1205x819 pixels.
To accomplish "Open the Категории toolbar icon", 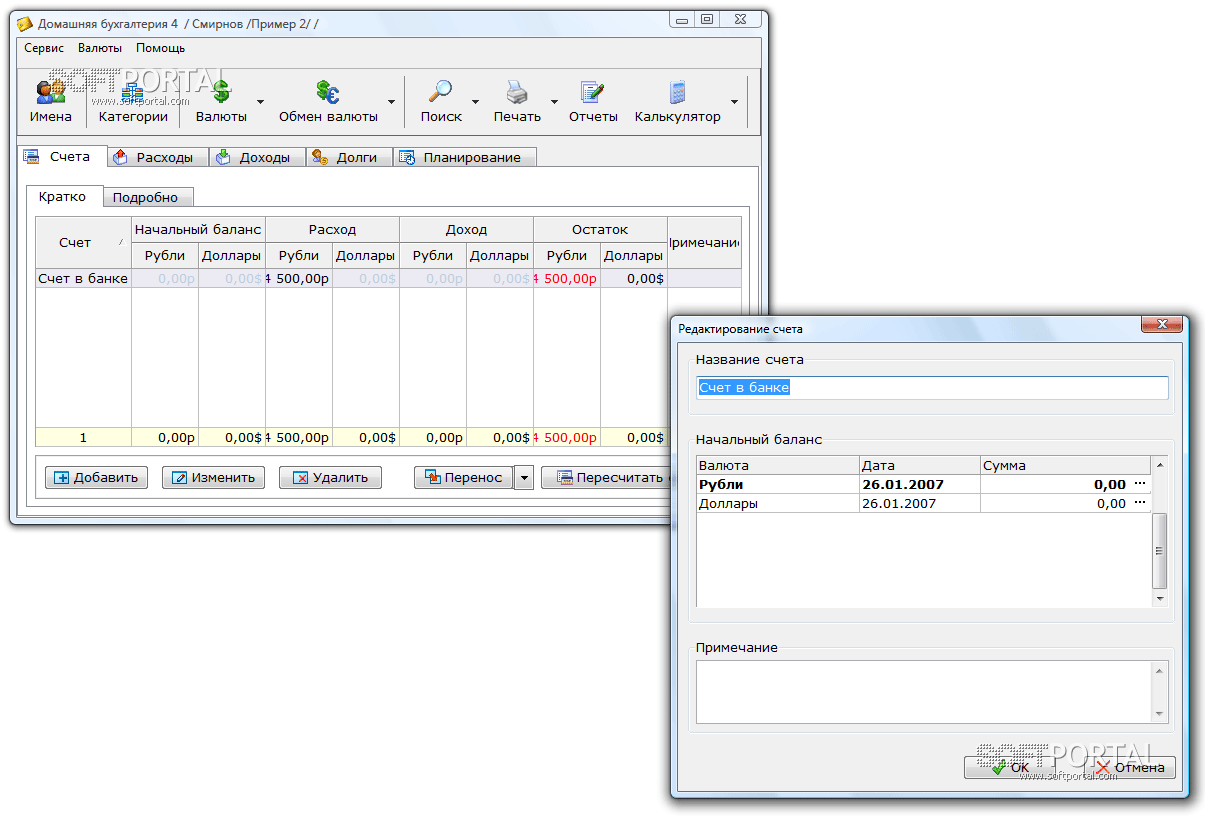I will pos(133,102).
